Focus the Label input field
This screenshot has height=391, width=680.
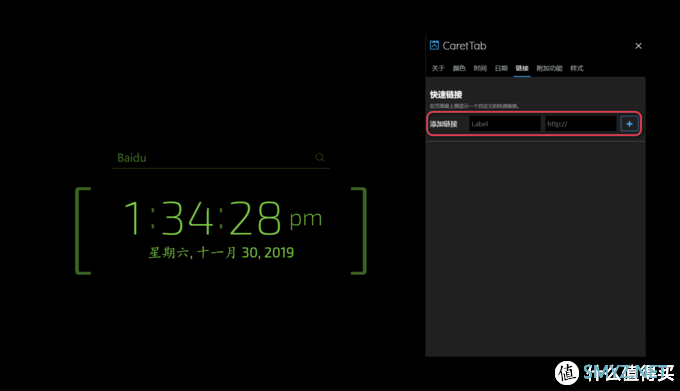pyautogui.click(x=504, y=124)
